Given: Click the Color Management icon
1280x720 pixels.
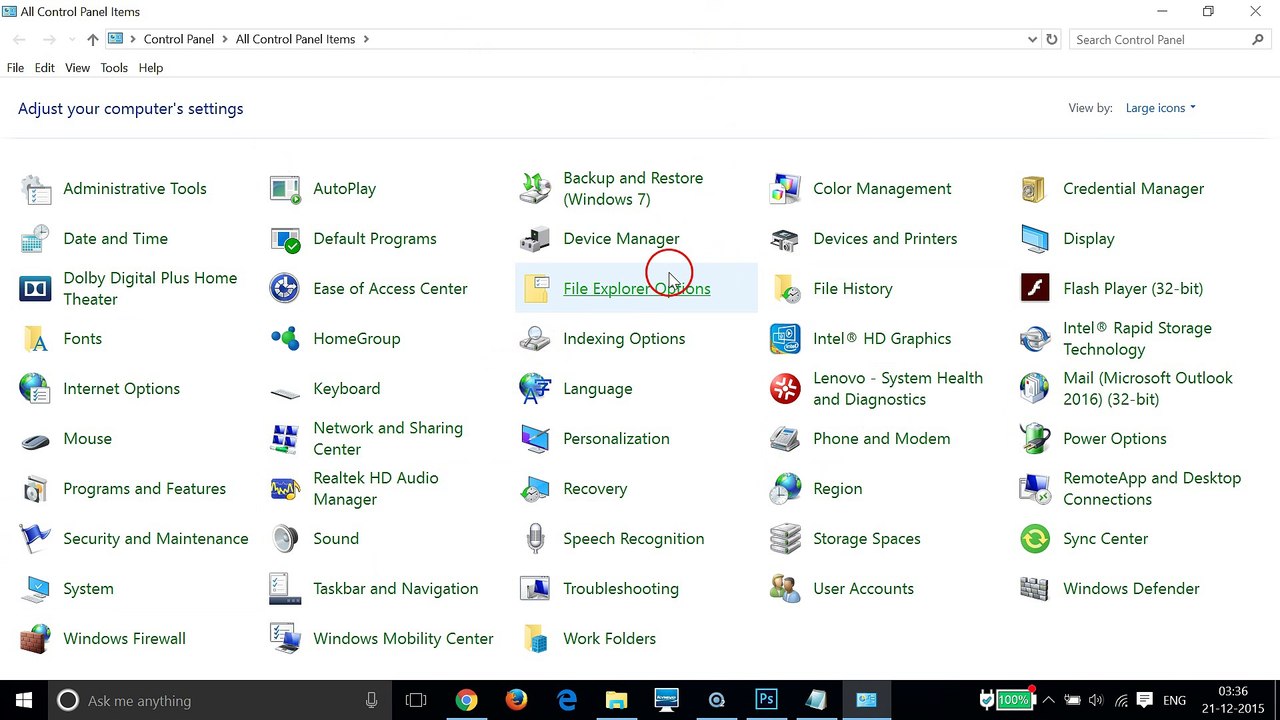Looking at the screenshot, I should [x=785, y=189].
